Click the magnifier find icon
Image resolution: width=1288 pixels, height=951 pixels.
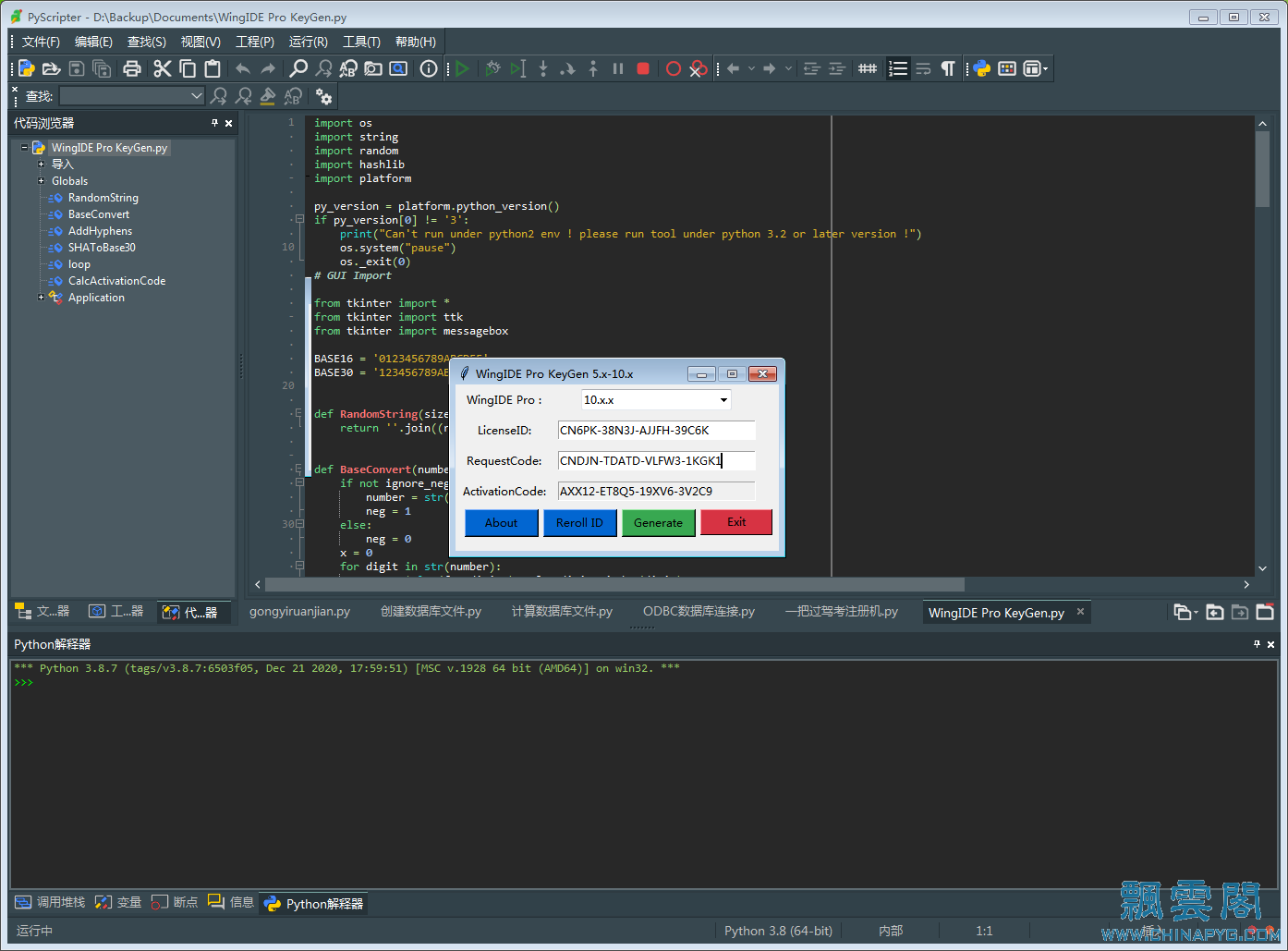[x=298, y=68]
